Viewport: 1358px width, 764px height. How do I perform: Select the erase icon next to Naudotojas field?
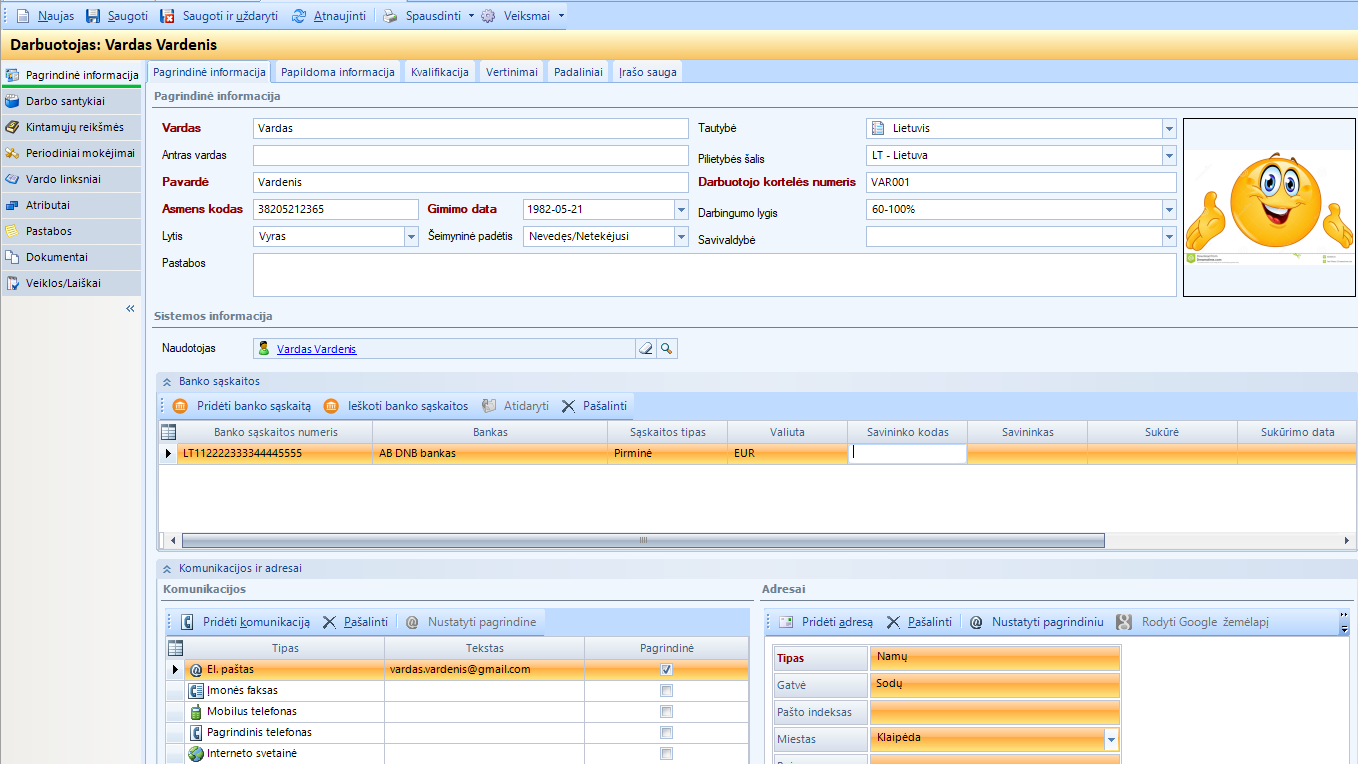coord(648,348)
